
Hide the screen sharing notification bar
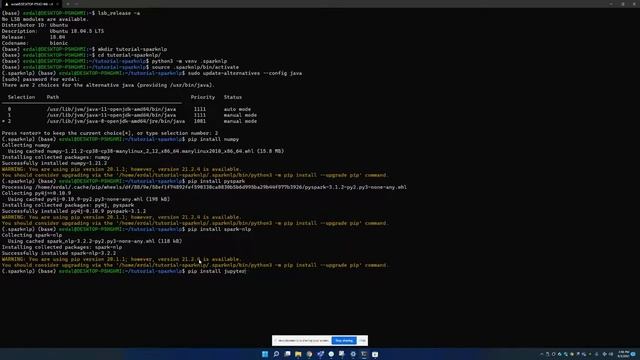point(362,340)
